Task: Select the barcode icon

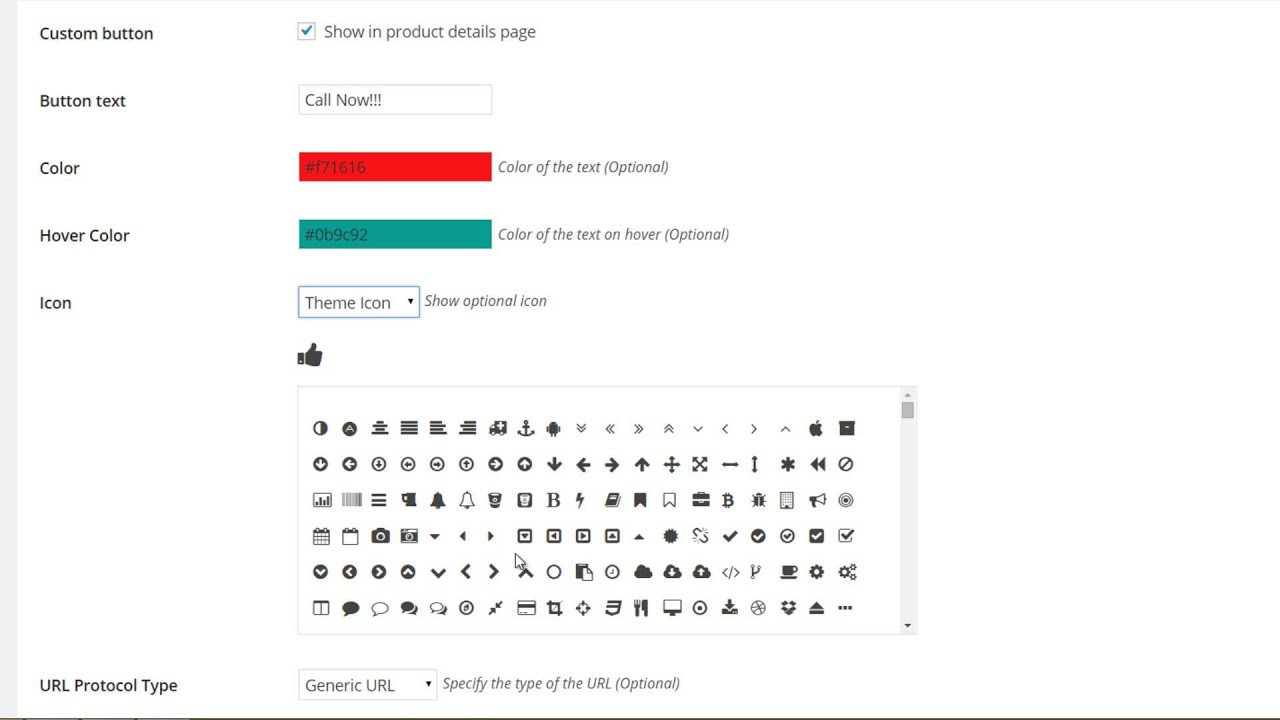Action: (x=351, y=500)
